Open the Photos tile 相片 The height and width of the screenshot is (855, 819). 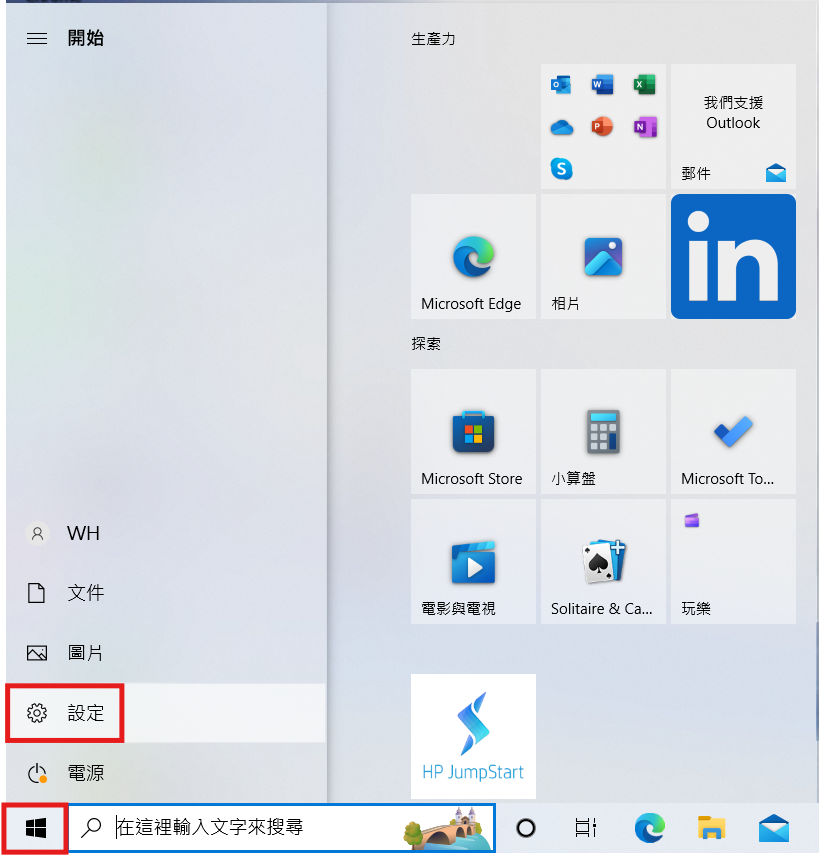click(x=603, y=256)
